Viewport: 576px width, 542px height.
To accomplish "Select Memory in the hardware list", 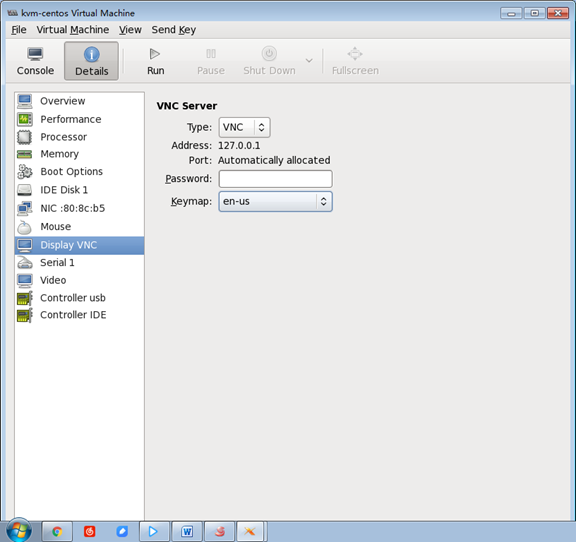I will (x=79, y=154).
